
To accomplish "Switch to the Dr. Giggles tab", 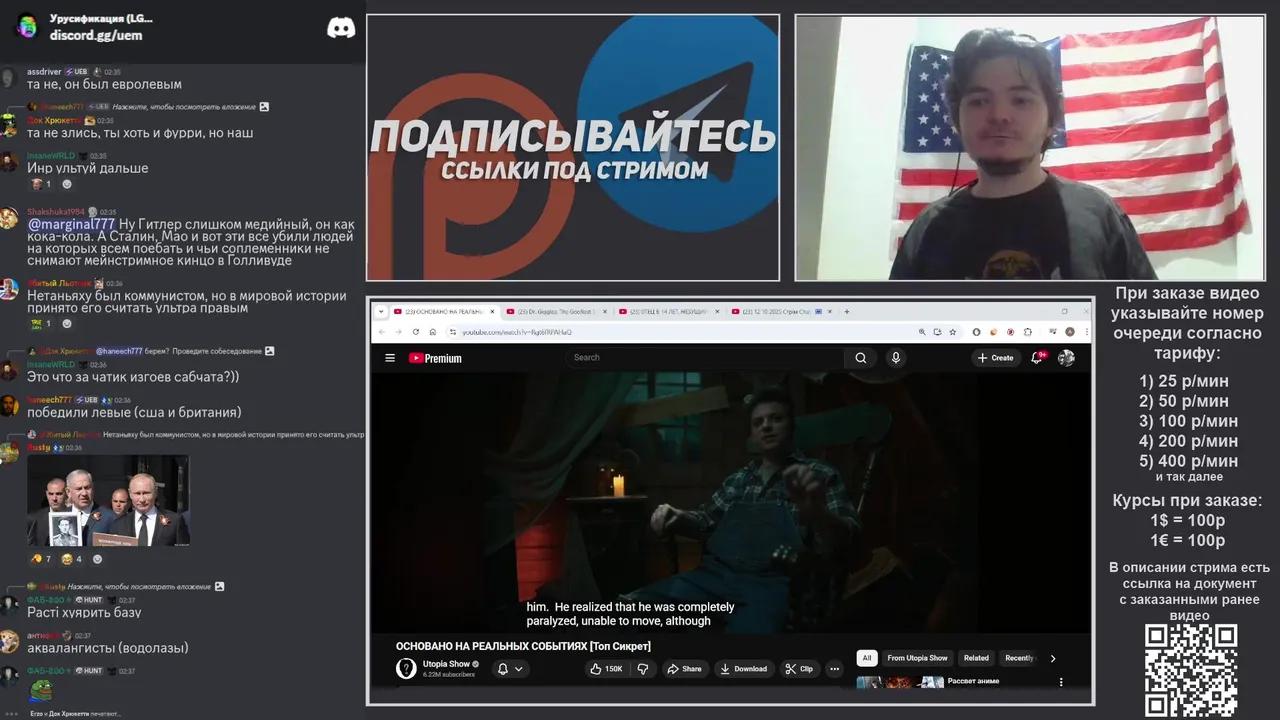I will 554,312.
